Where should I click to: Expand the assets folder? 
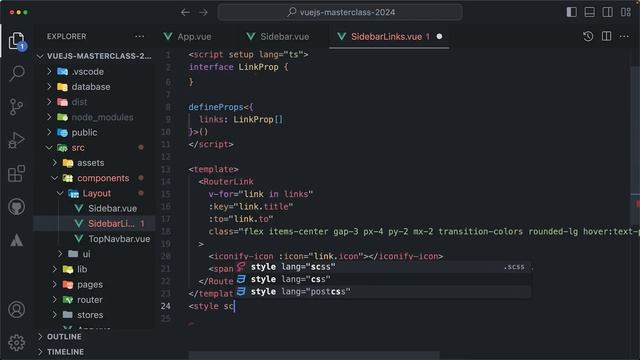tap(95, 162)
